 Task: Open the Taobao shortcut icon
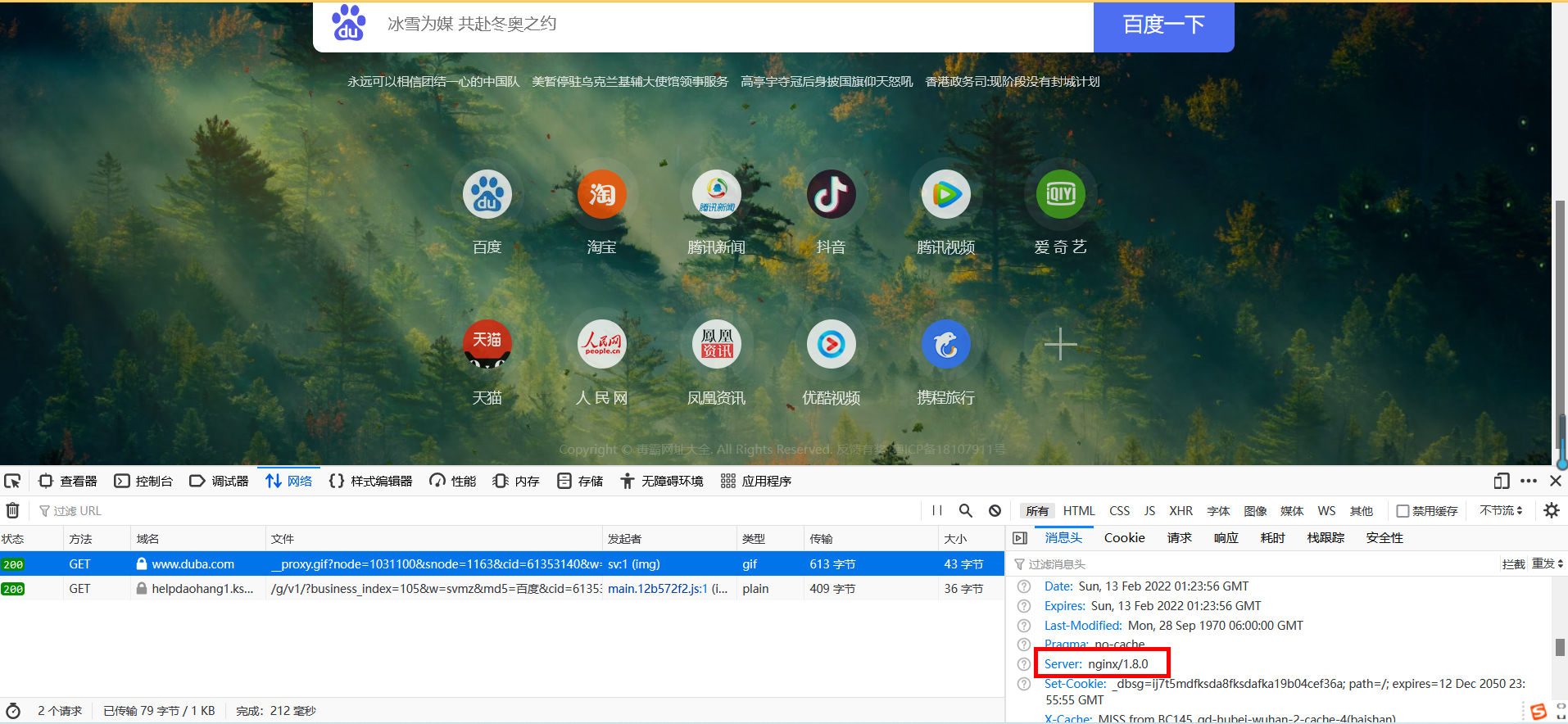(602, 195)
